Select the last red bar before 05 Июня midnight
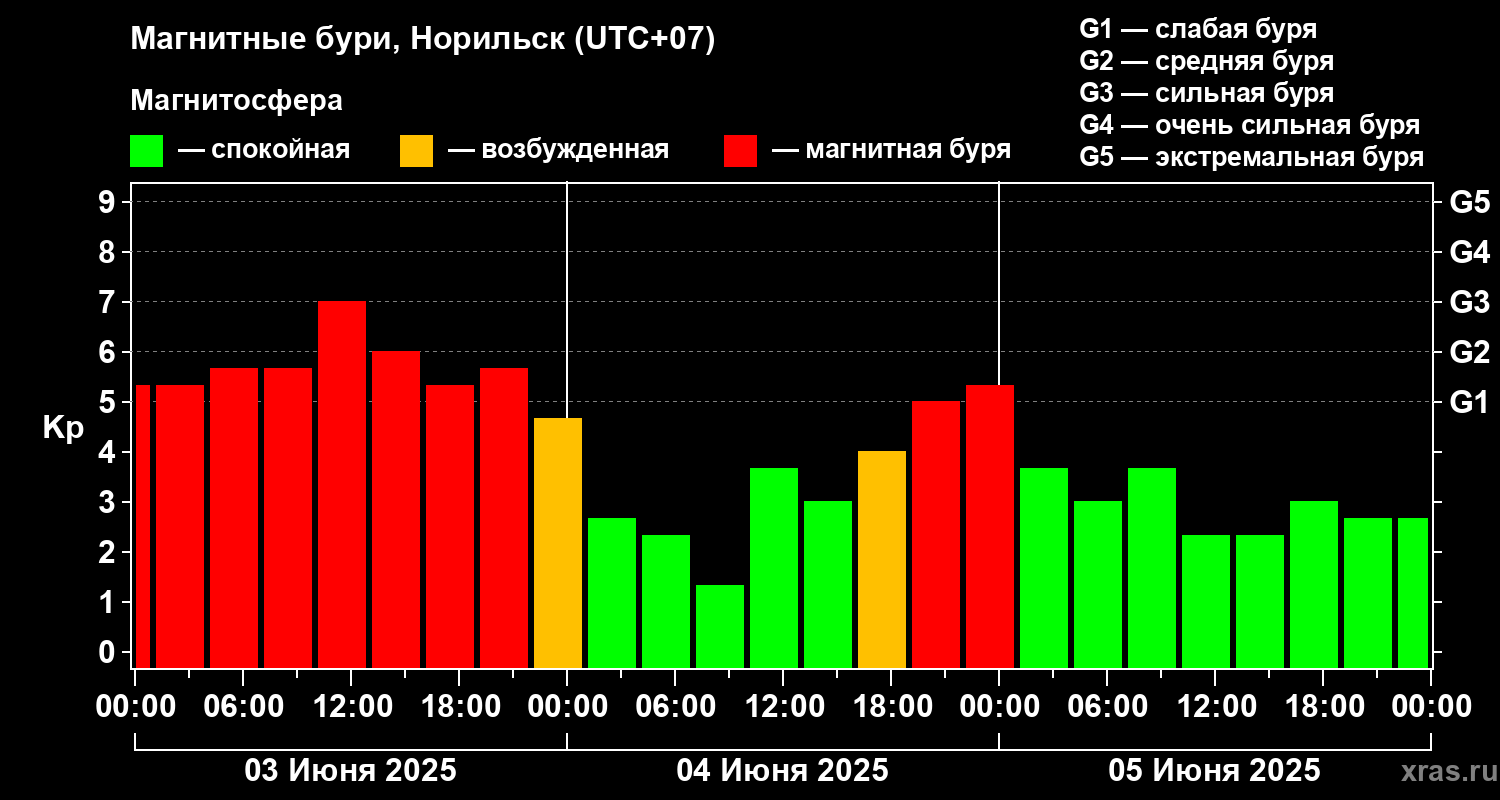The image size is (1500, 800). [x=990, y=526]
